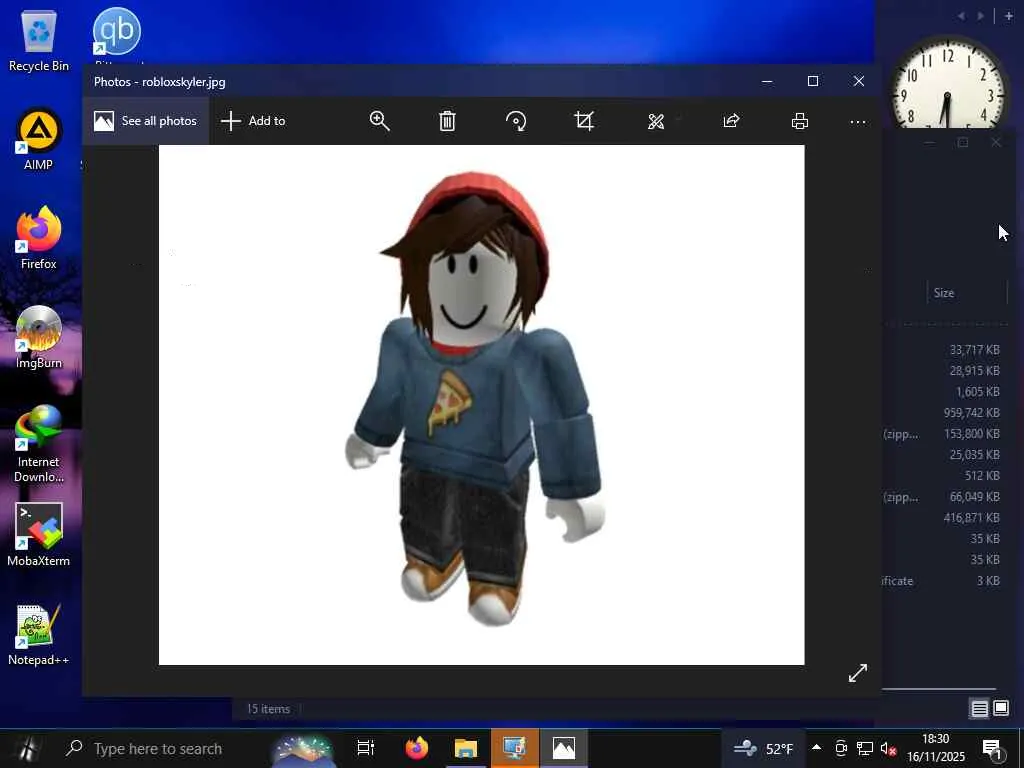Open the See more ellipsis menu

click(x=857, y=121)
